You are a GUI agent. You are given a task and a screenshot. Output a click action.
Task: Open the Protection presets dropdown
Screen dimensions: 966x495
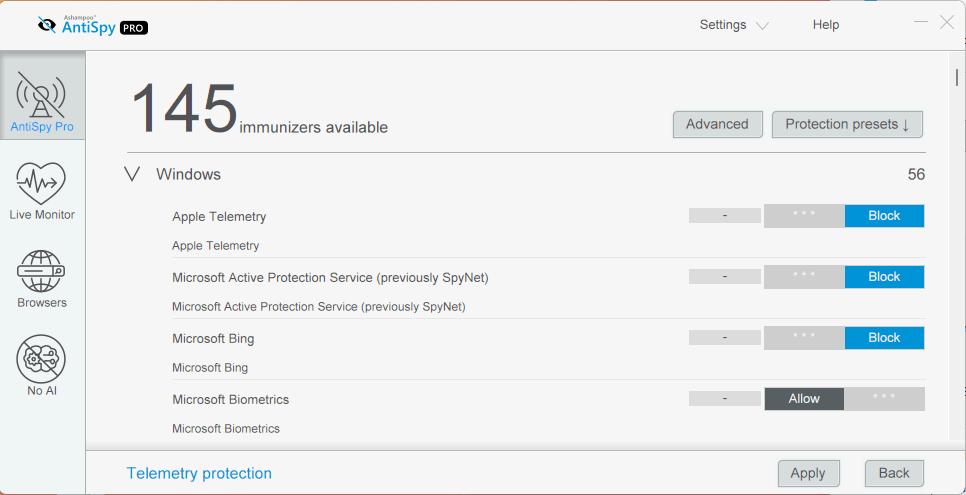click(847, 125)
